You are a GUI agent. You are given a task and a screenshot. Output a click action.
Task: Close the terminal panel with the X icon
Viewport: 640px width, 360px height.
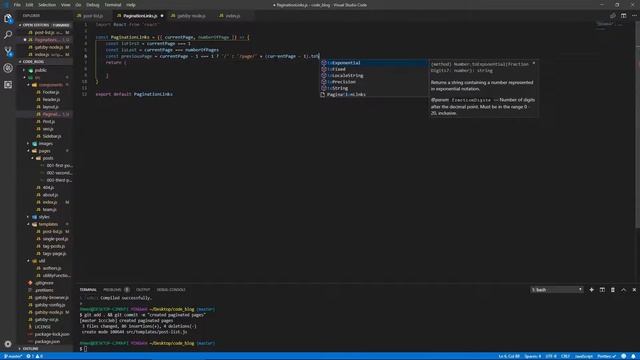tap(634, 290)
